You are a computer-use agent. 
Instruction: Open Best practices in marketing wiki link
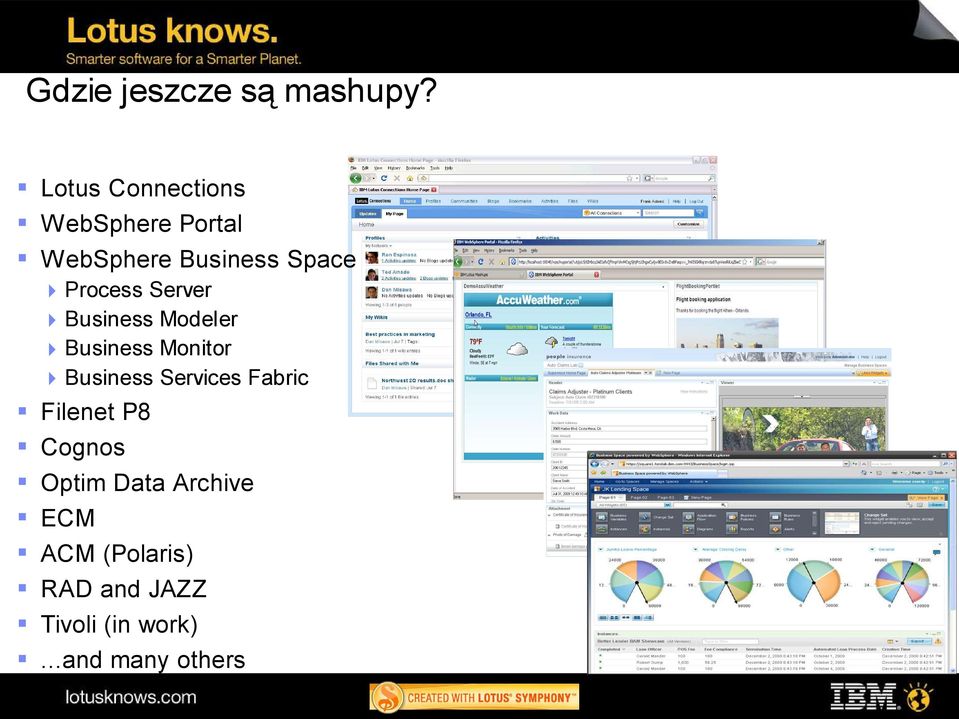pos(400,334)
